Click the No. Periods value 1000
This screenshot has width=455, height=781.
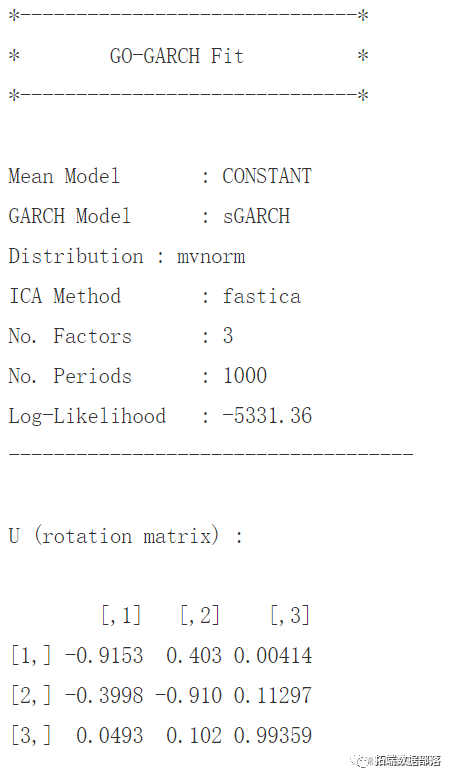(x=245, y=376)
